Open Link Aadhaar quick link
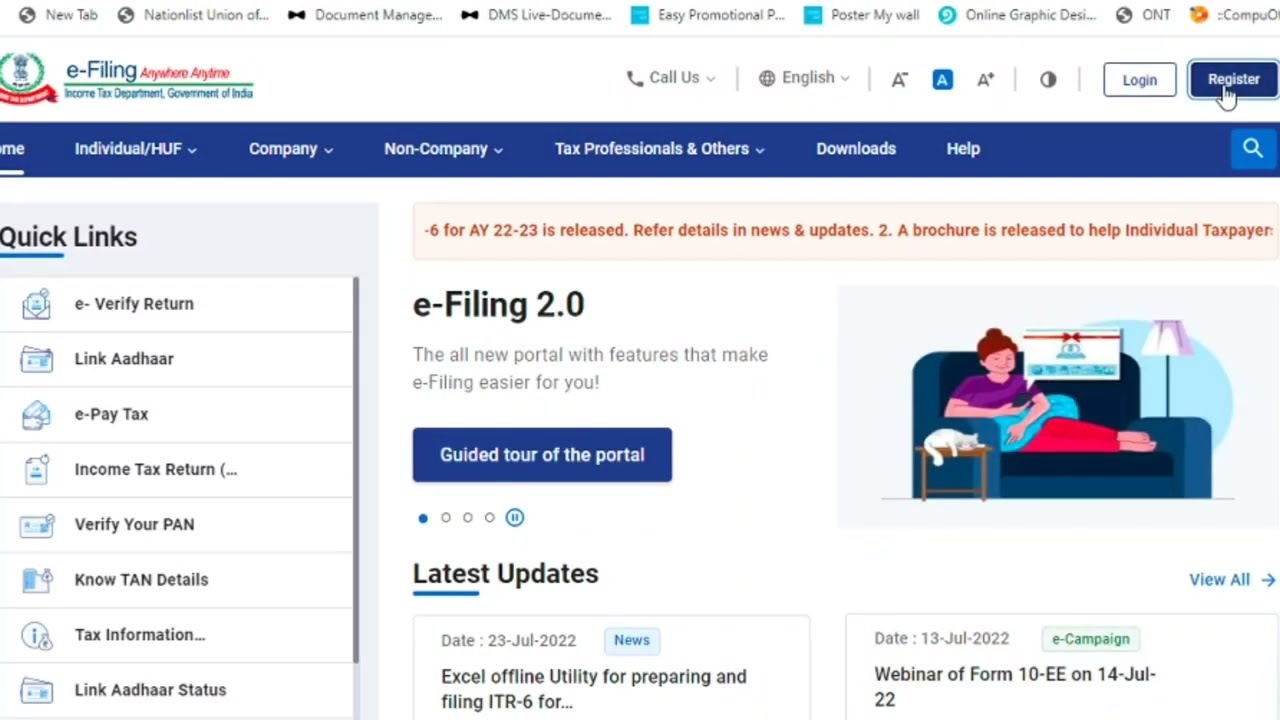The image size is (1280, 720). coord(177,359)
